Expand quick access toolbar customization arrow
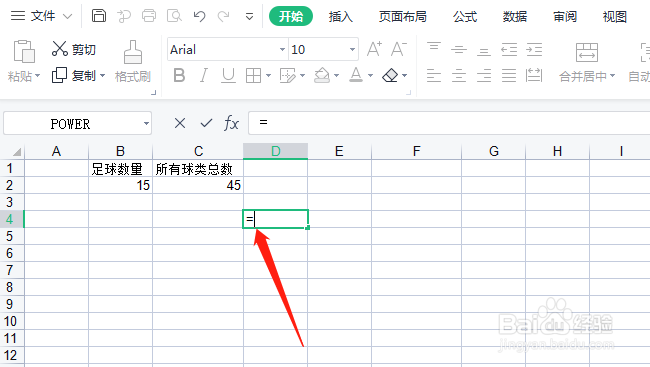 click(249, 17)
